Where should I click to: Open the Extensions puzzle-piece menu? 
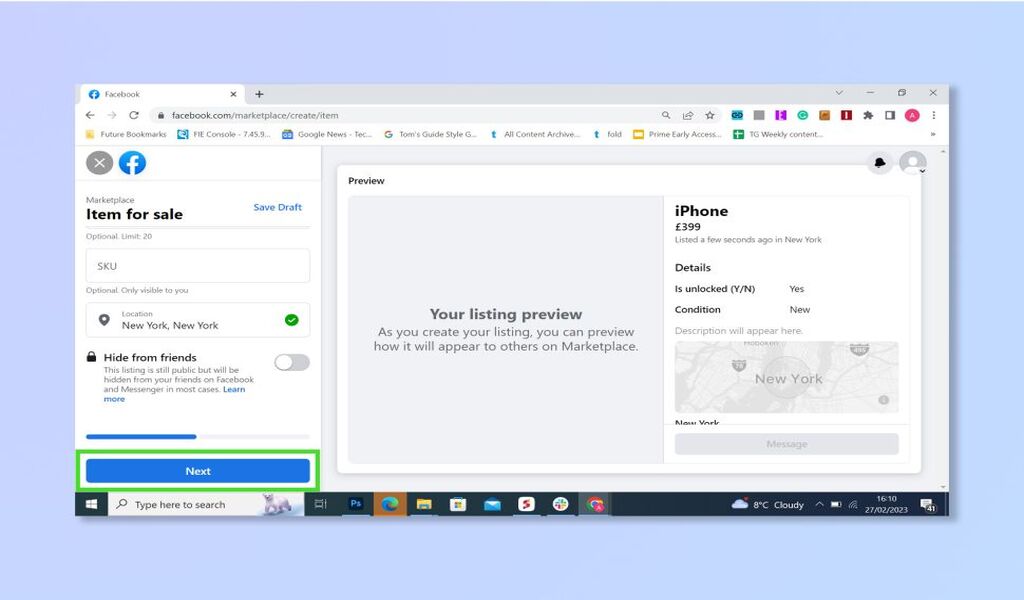click(868, 115)
